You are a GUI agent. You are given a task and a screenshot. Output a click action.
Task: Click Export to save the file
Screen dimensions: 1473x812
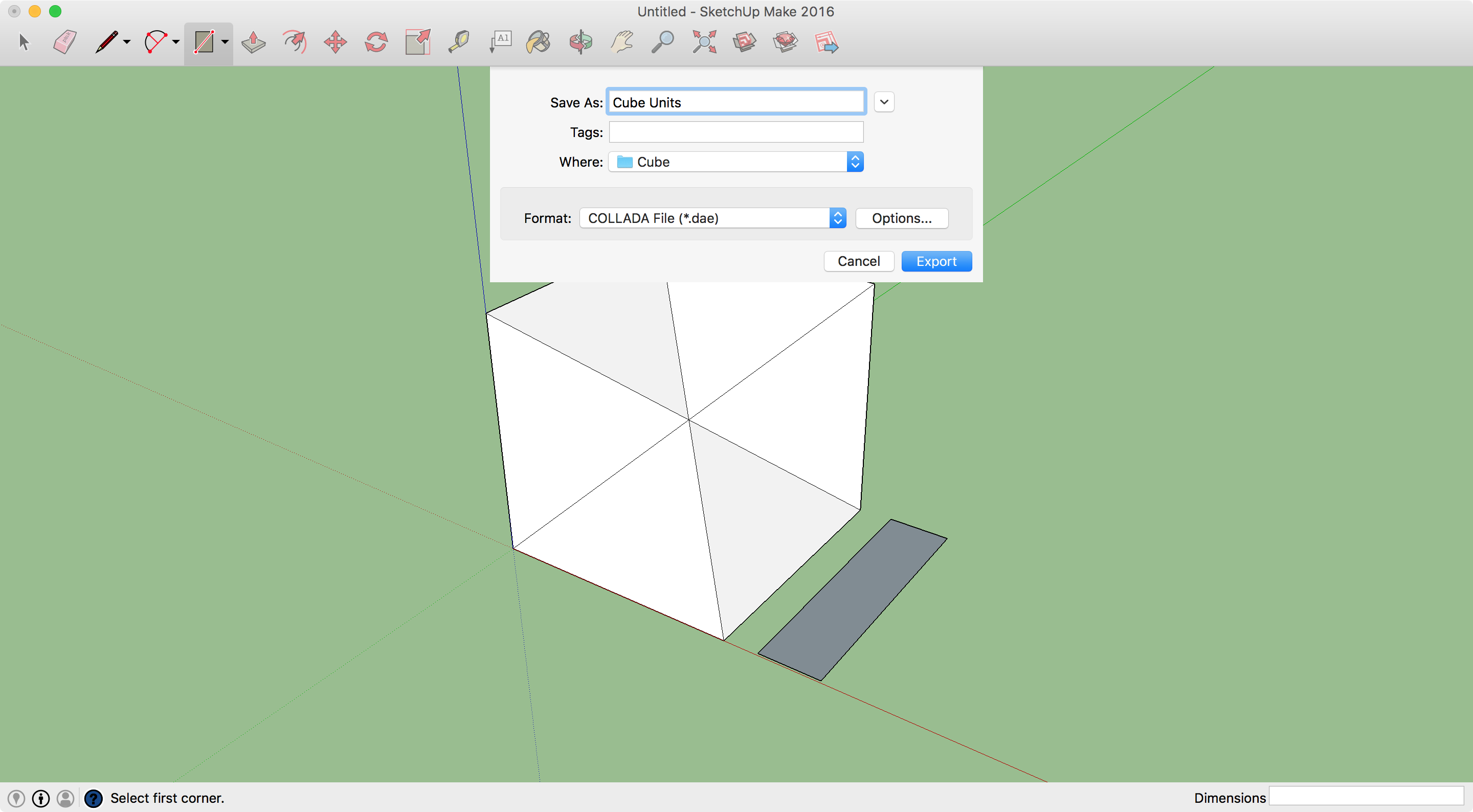tap(936, 261)
